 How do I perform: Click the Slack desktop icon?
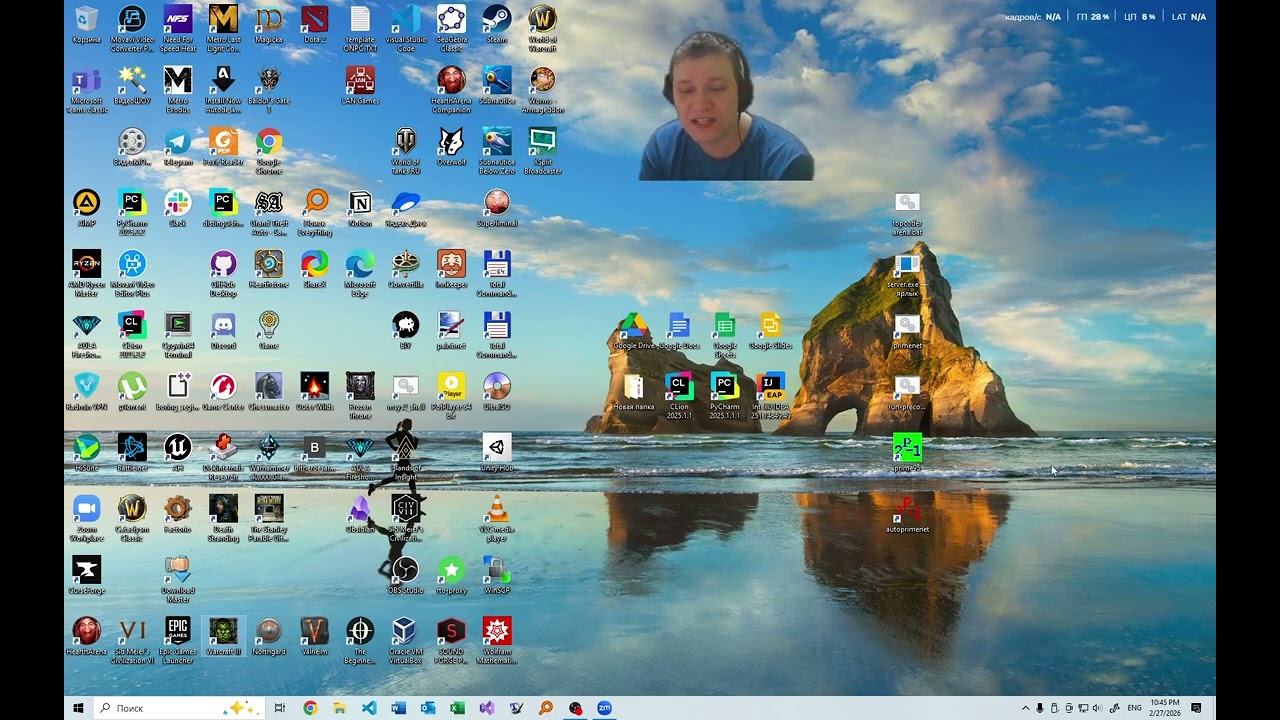coord(178,208)
